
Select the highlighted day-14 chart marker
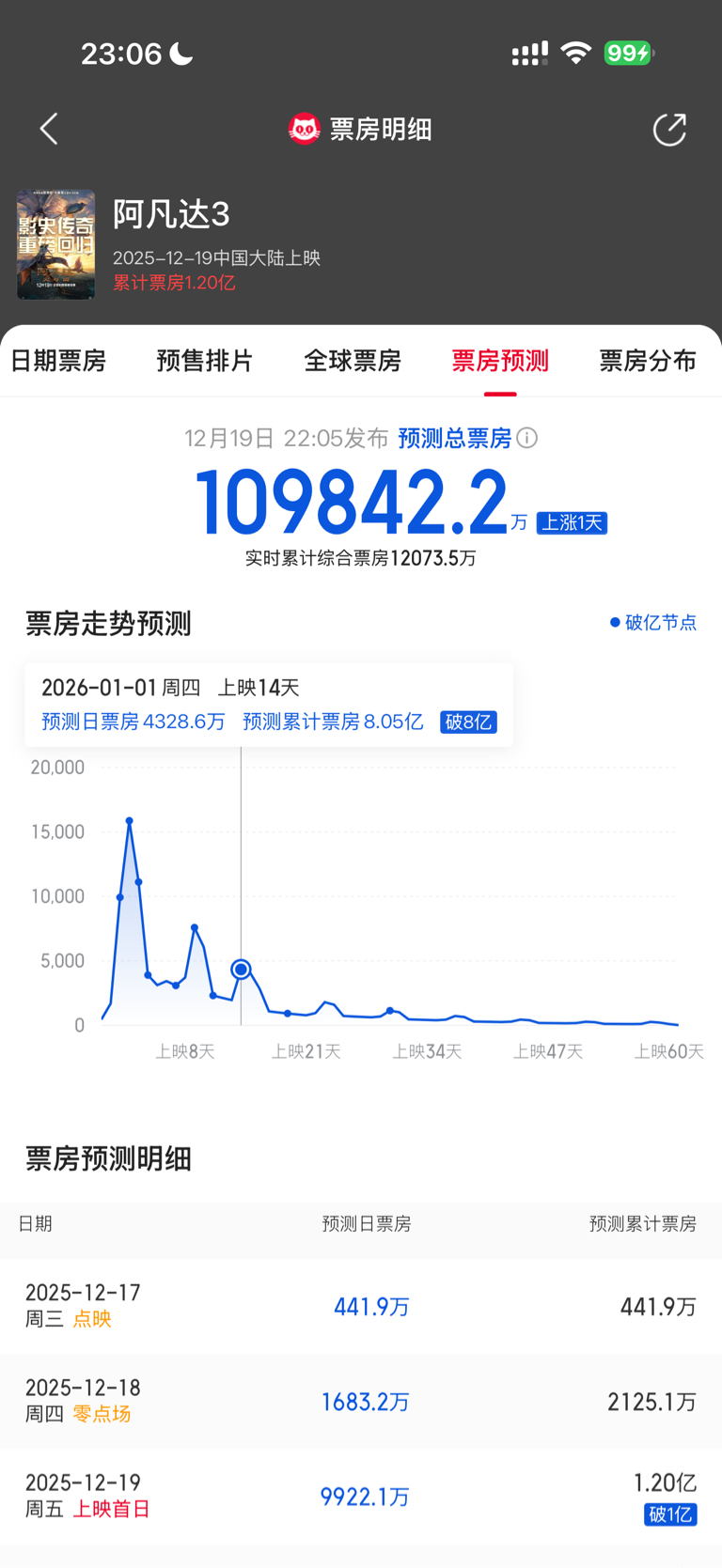click(241, 969)
